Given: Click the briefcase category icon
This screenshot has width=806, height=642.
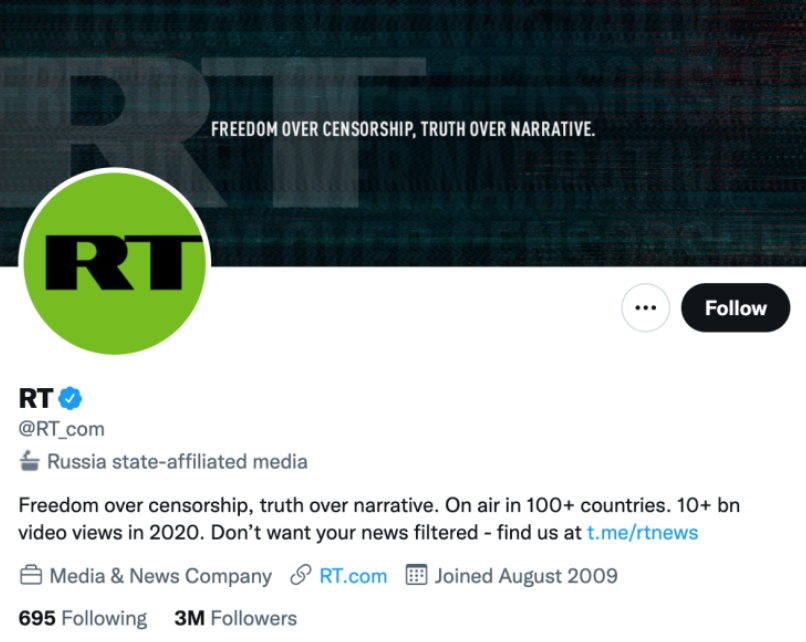Looking at the screenshot, I should pyautogui.click(x=31, y=576).
